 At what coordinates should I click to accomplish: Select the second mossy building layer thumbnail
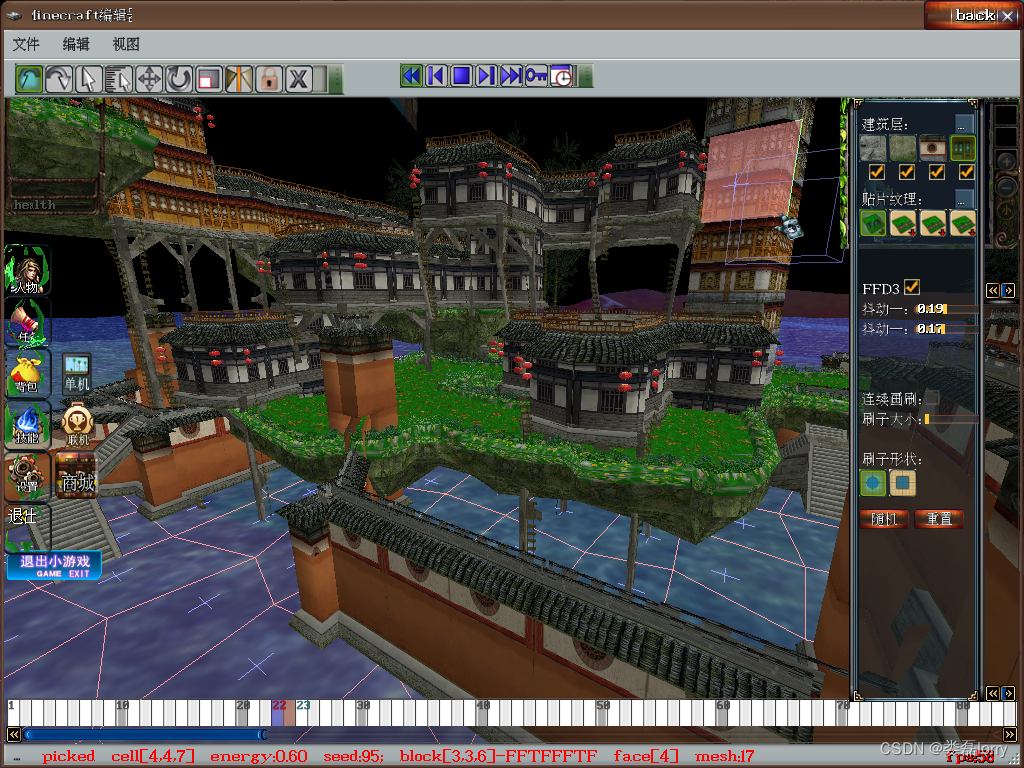pyautogui.click(x=903, y=148)
